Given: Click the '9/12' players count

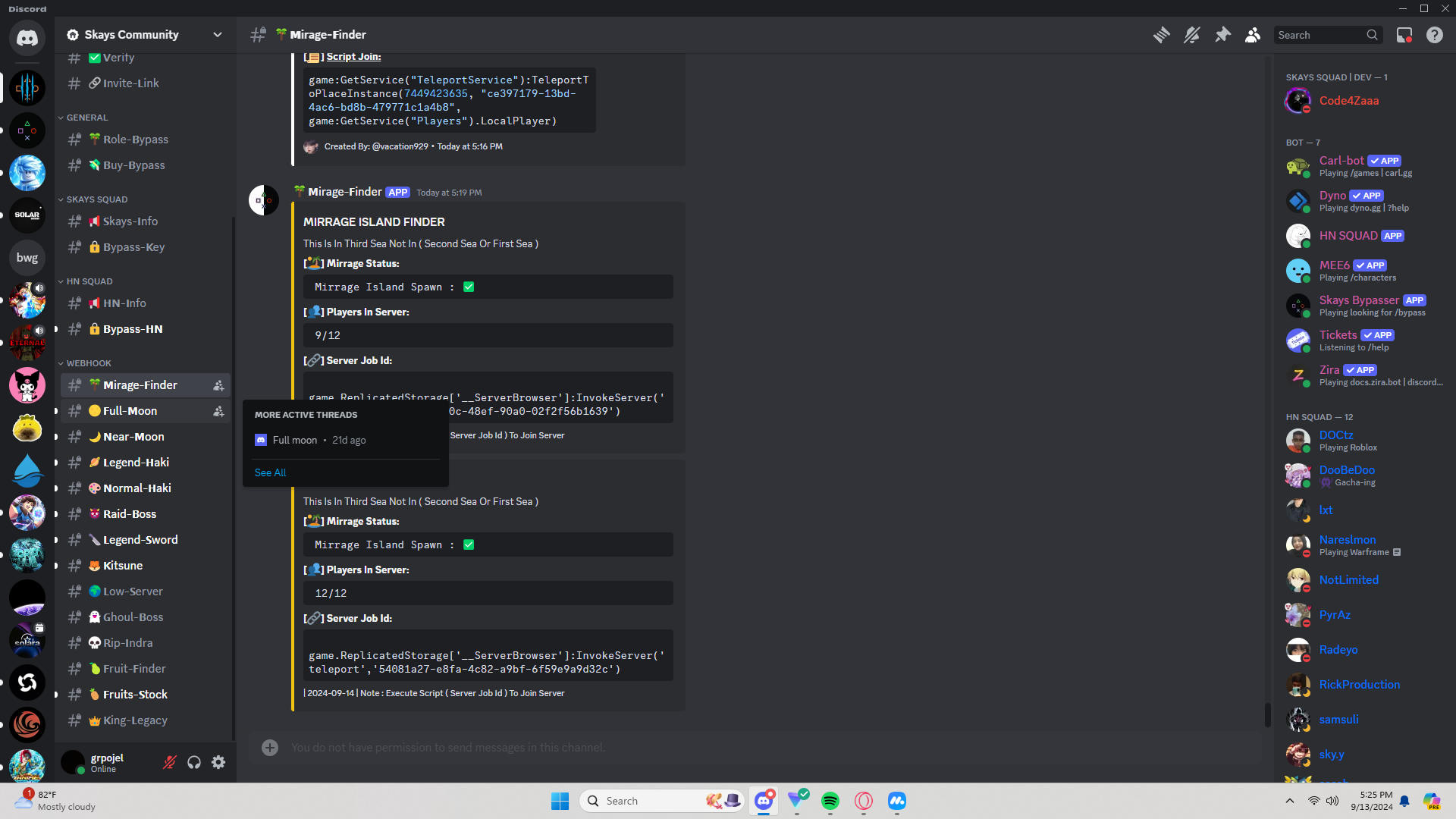Looking at the screenshot, I should 328,335.
